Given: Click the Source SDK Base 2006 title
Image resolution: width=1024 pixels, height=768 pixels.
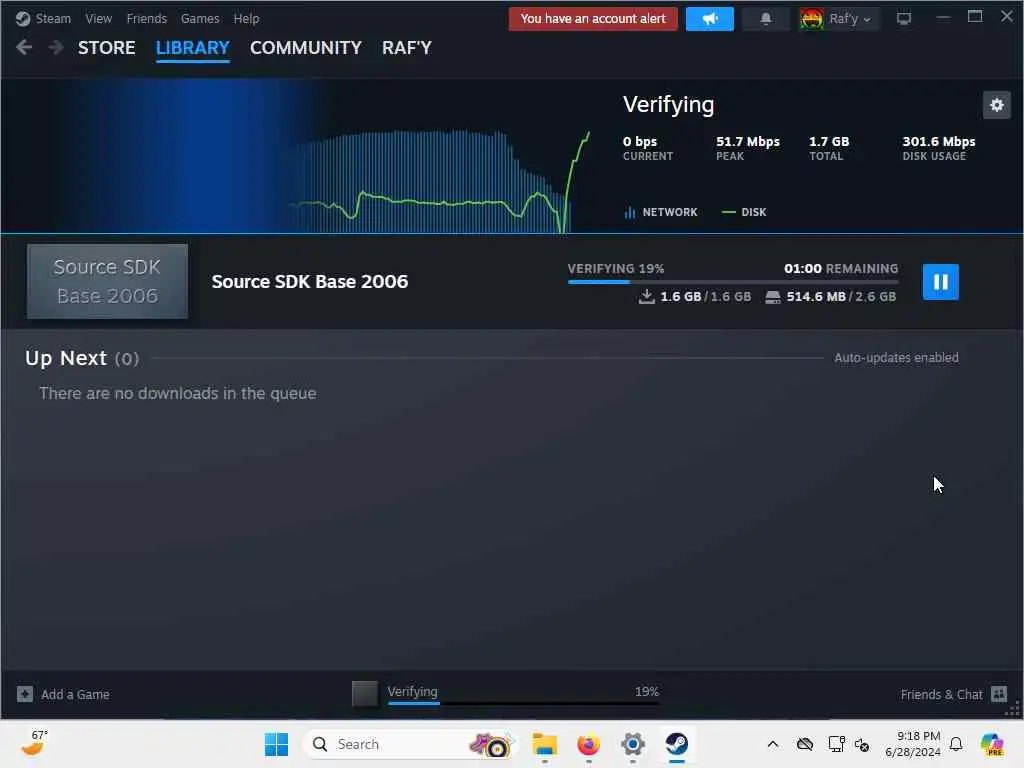Looking at the screenshot, I should coord(310,281).
